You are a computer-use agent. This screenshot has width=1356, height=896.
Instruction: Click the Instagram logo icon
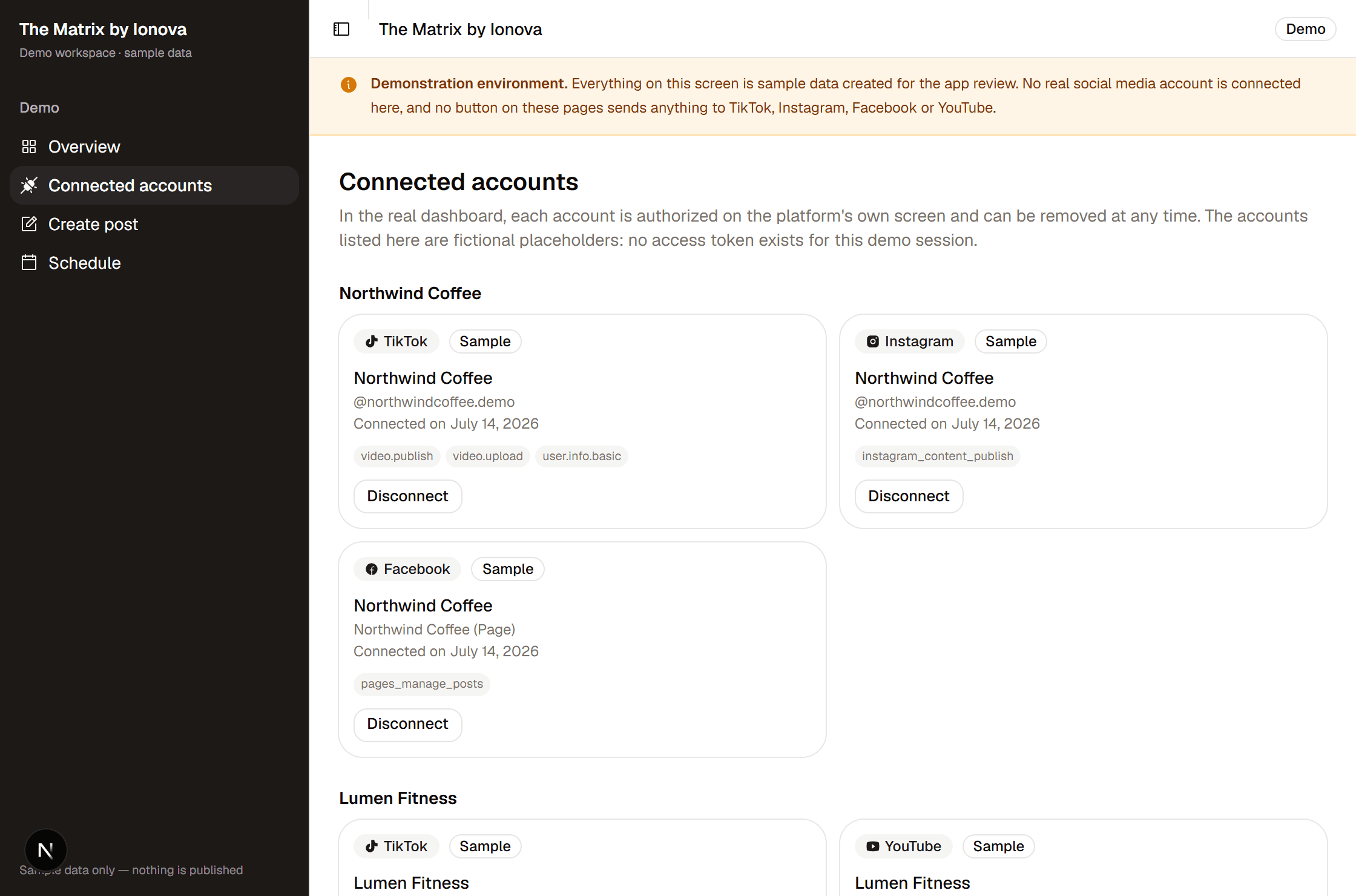[873, 341]
